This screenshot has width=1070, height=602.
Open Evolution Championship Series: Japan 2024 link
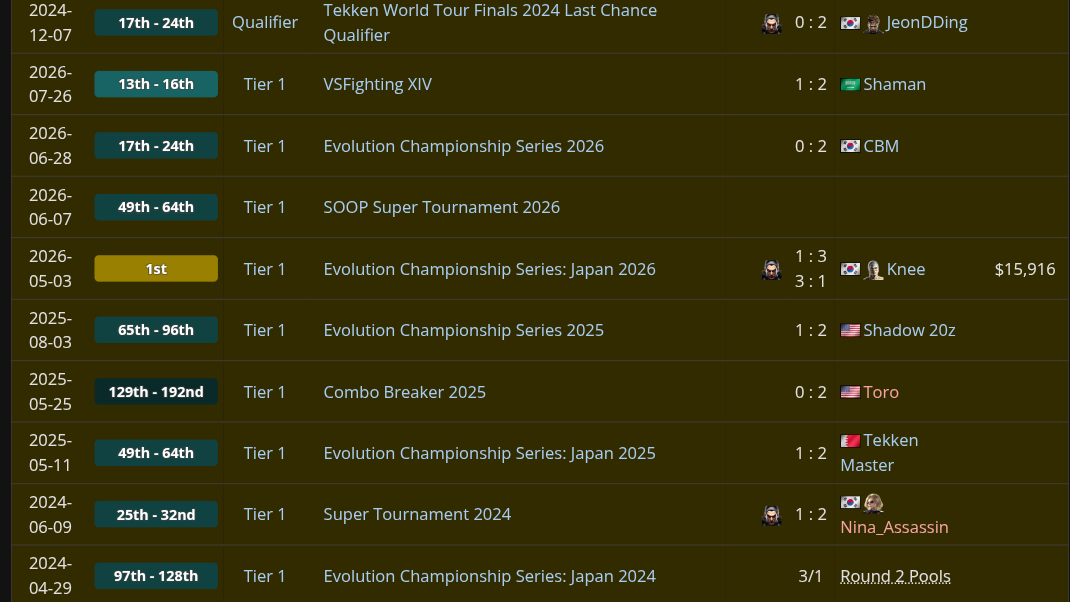click(x=489, y=576)
